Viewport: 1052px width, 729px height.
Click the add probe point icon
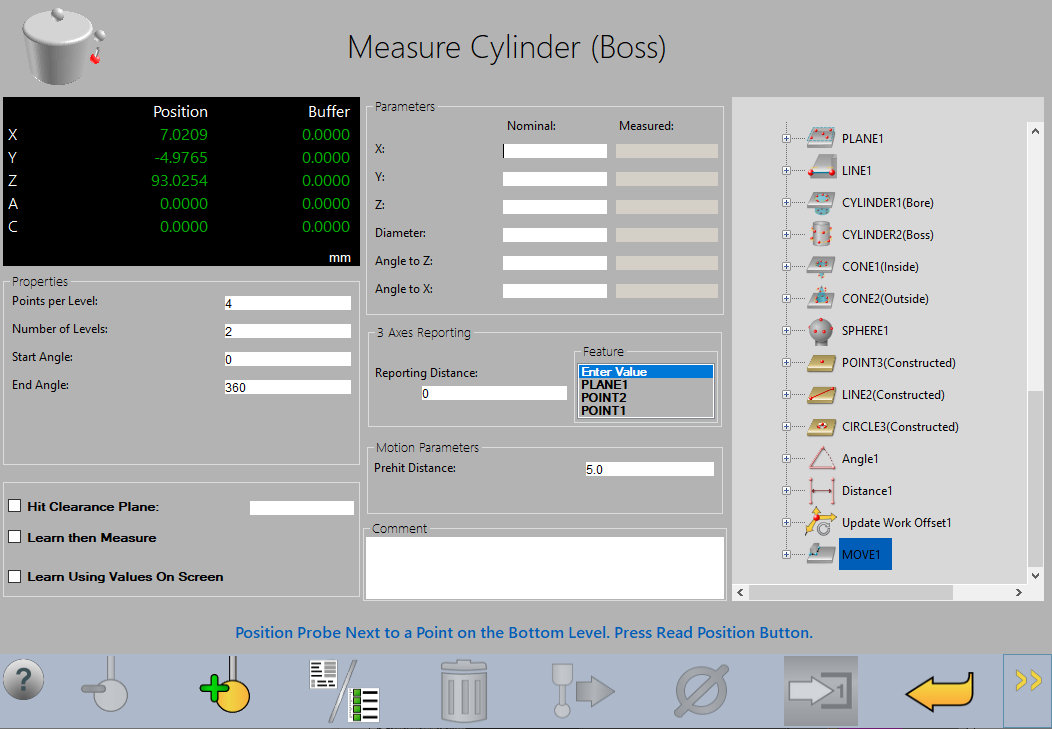click(x=225, y=687)
